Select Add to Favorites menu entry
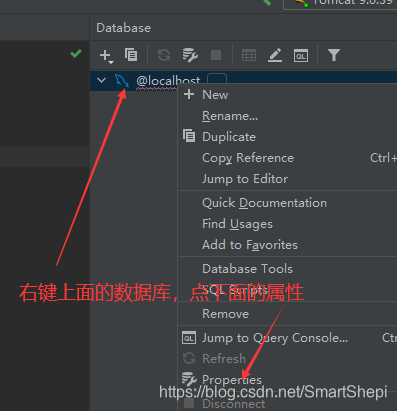Image resolution: width=397 pixels, height=411 pixels. [x=287, y=245]
